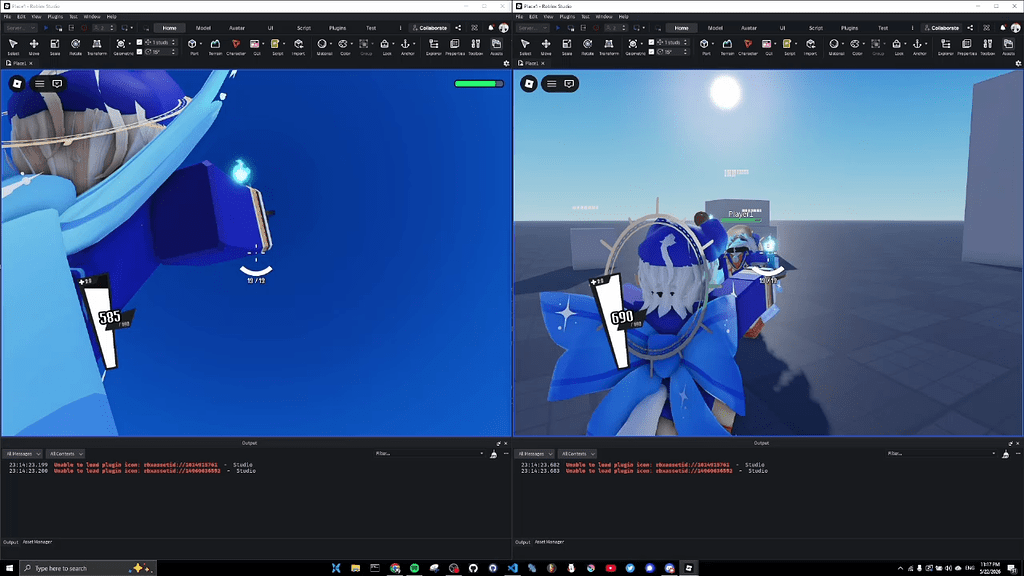Open Assets panel in left Studio window
Image resolution: width=1024 pixels, height=576 pixels.
pos(496,46)
